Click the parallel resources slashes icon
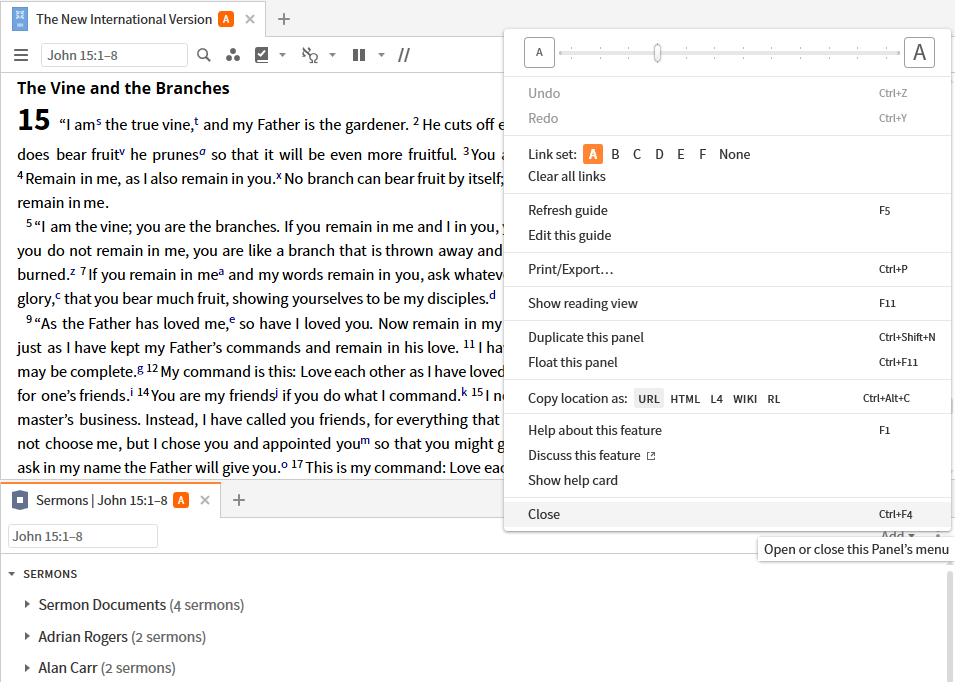Image resolution: width=955 pixels, height=682 pixels. click(x=404, y=55)
